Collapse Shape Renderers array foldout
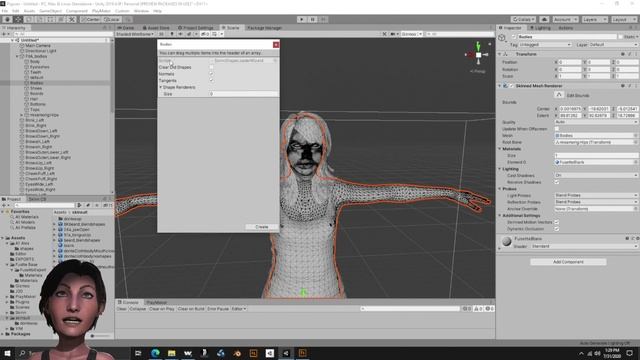 pos(161,87)
